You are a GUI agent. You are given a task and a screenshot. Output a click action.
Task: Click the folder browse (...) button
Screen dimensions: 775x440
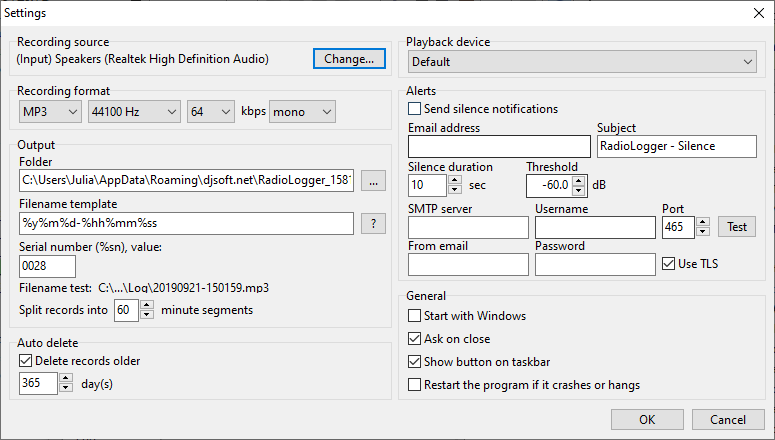372,181
